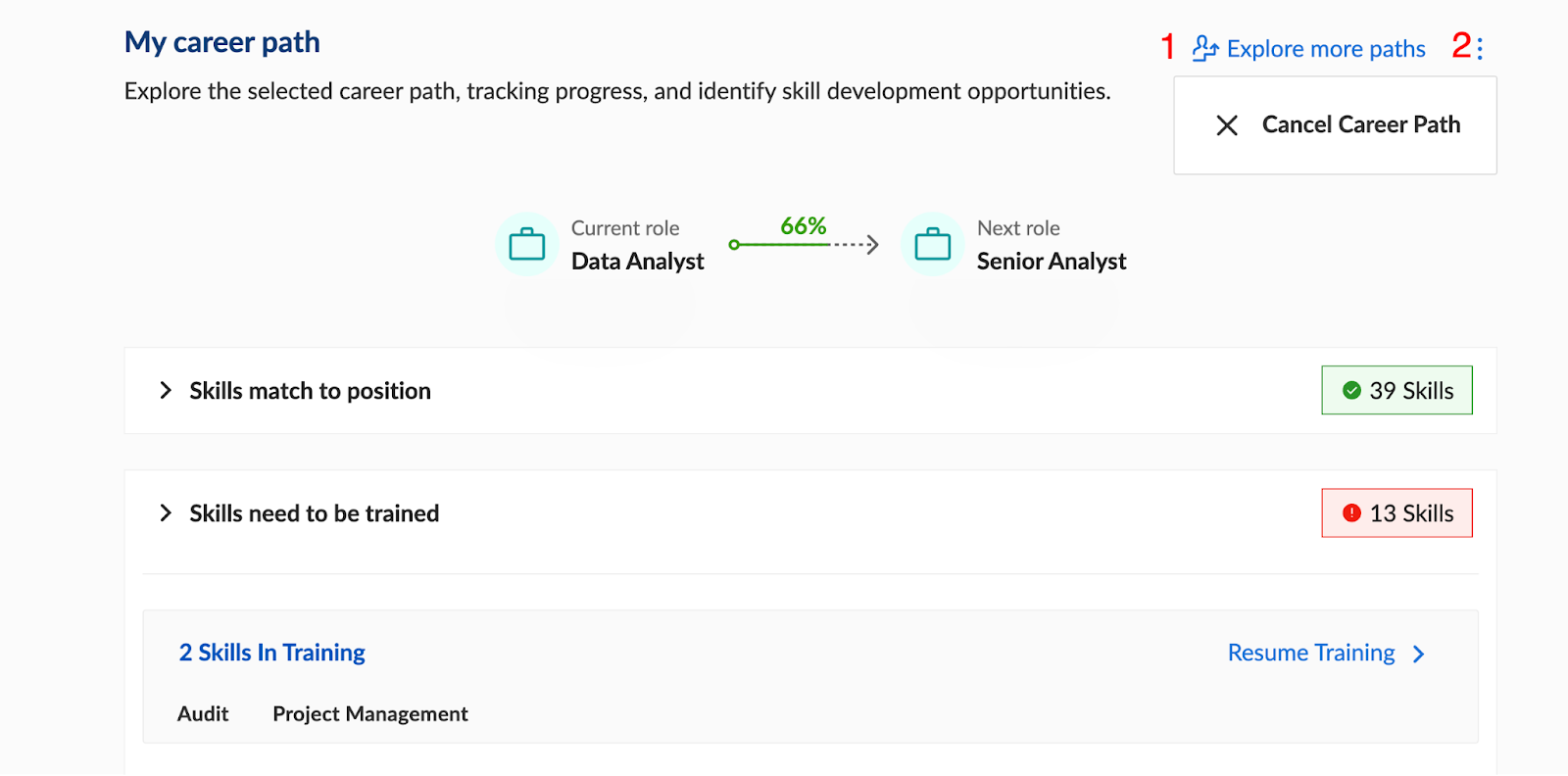Click the Explore more paths person icon

pos(1204,48)
